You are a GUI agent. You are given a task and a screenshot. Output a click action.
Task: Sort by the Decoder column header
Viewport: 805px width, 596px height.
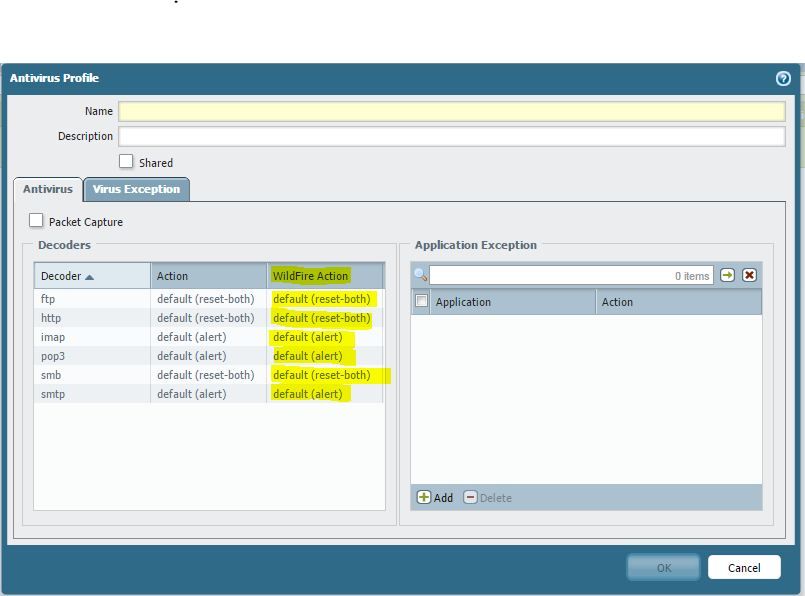(x=92, y=276)
